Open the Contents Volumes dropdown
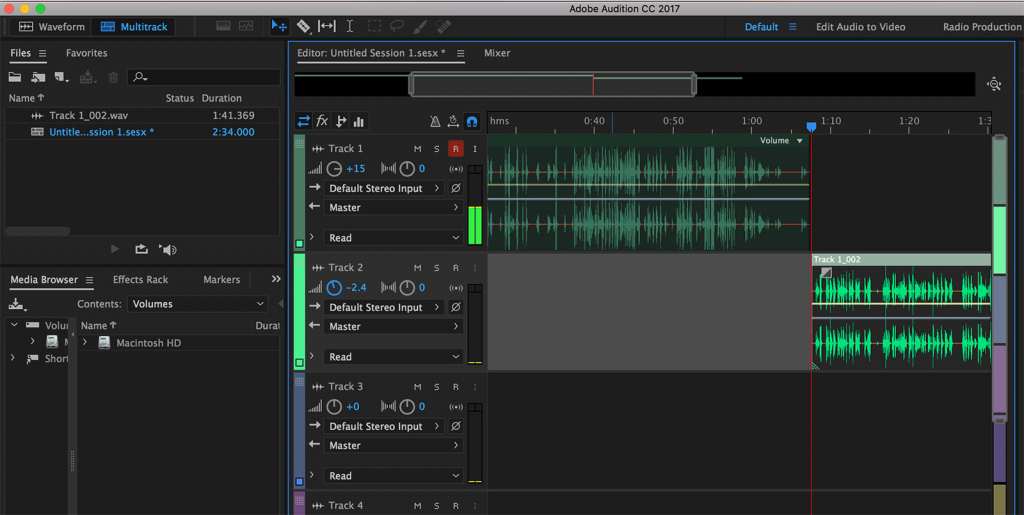 (198, 304)
